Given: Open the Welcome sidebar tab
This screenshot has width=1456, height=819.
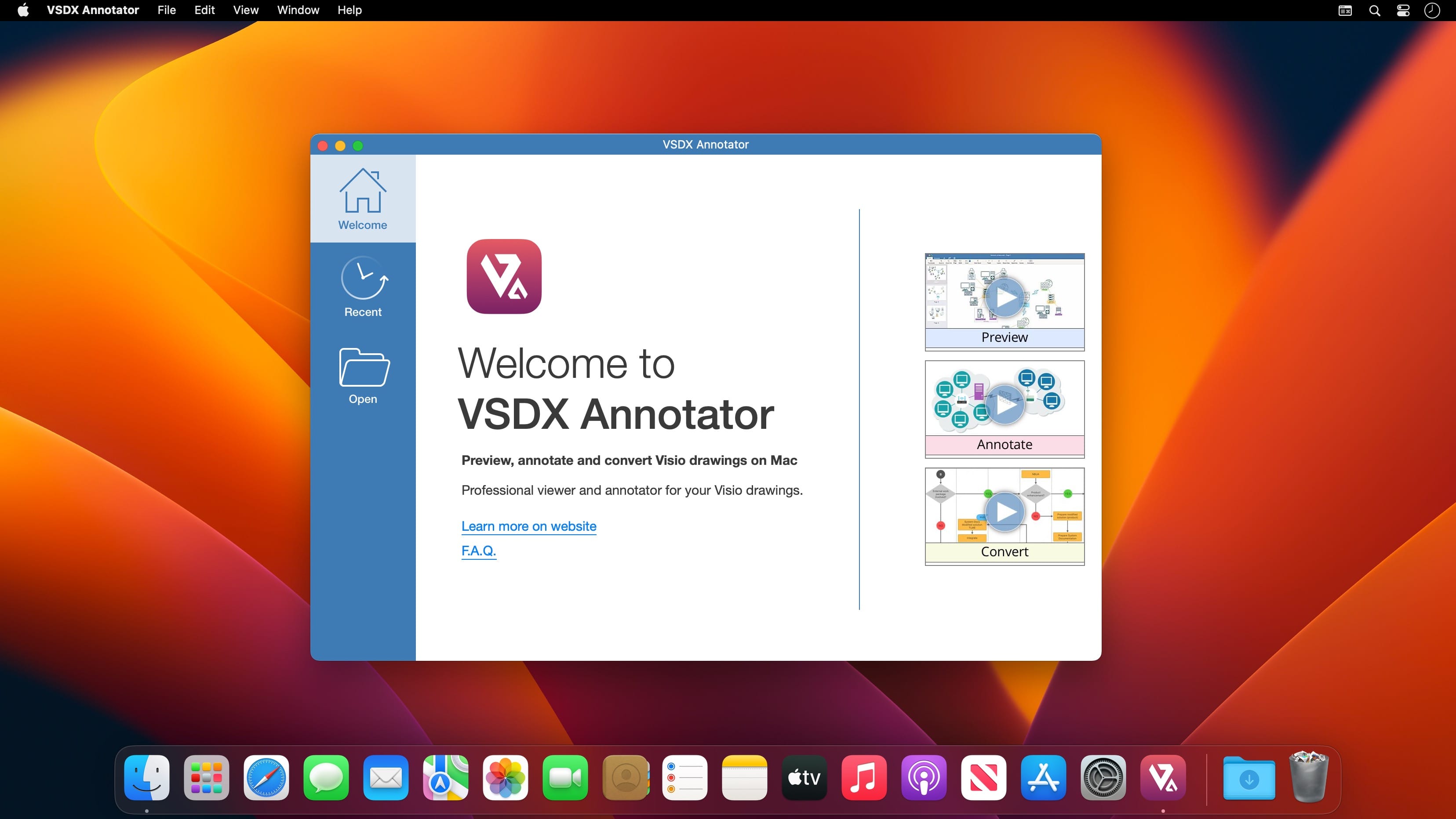Looking at the screenshot, I should coord(362,199).
